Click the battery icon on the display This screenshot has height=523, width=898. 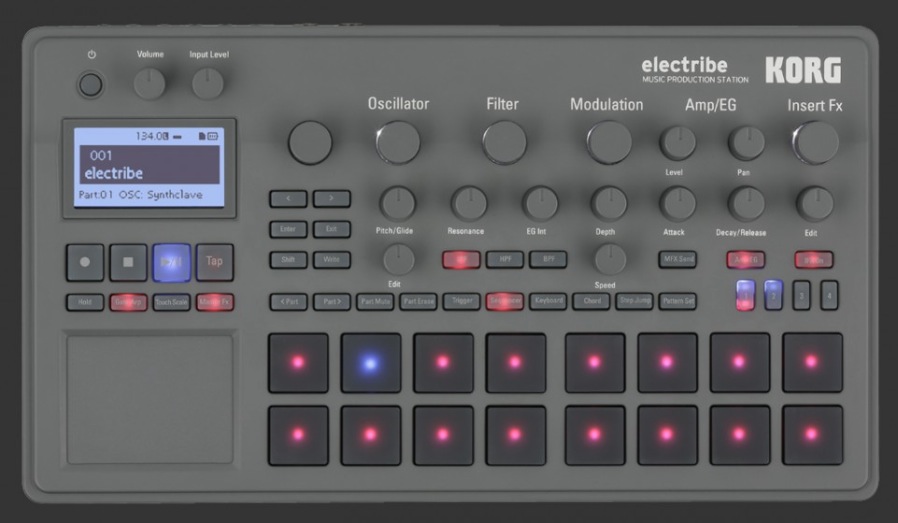point(213,136)
